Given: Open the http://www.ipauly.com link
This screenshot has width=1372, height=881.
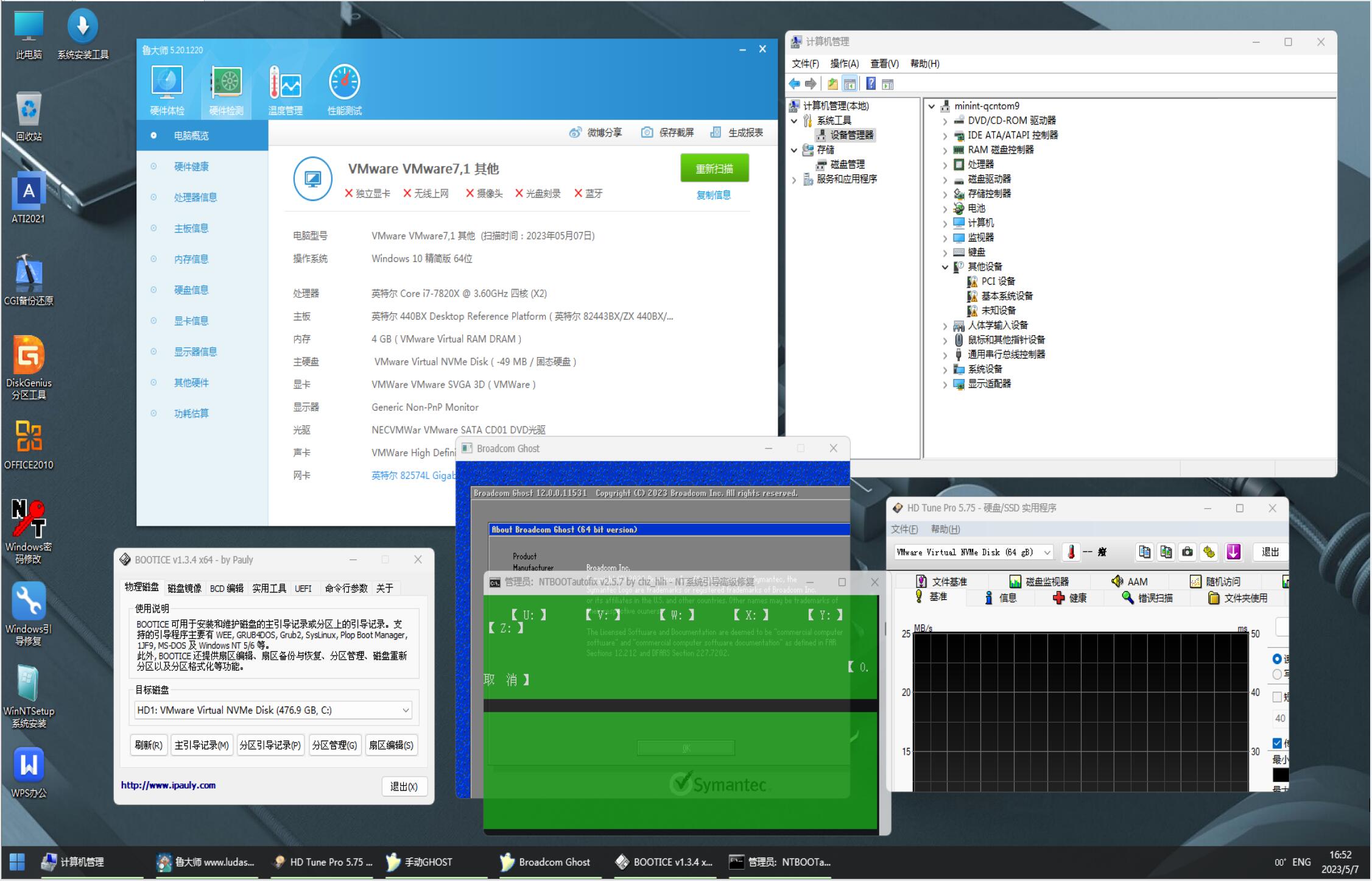Looking at the screenshot, I should (168, 785).
